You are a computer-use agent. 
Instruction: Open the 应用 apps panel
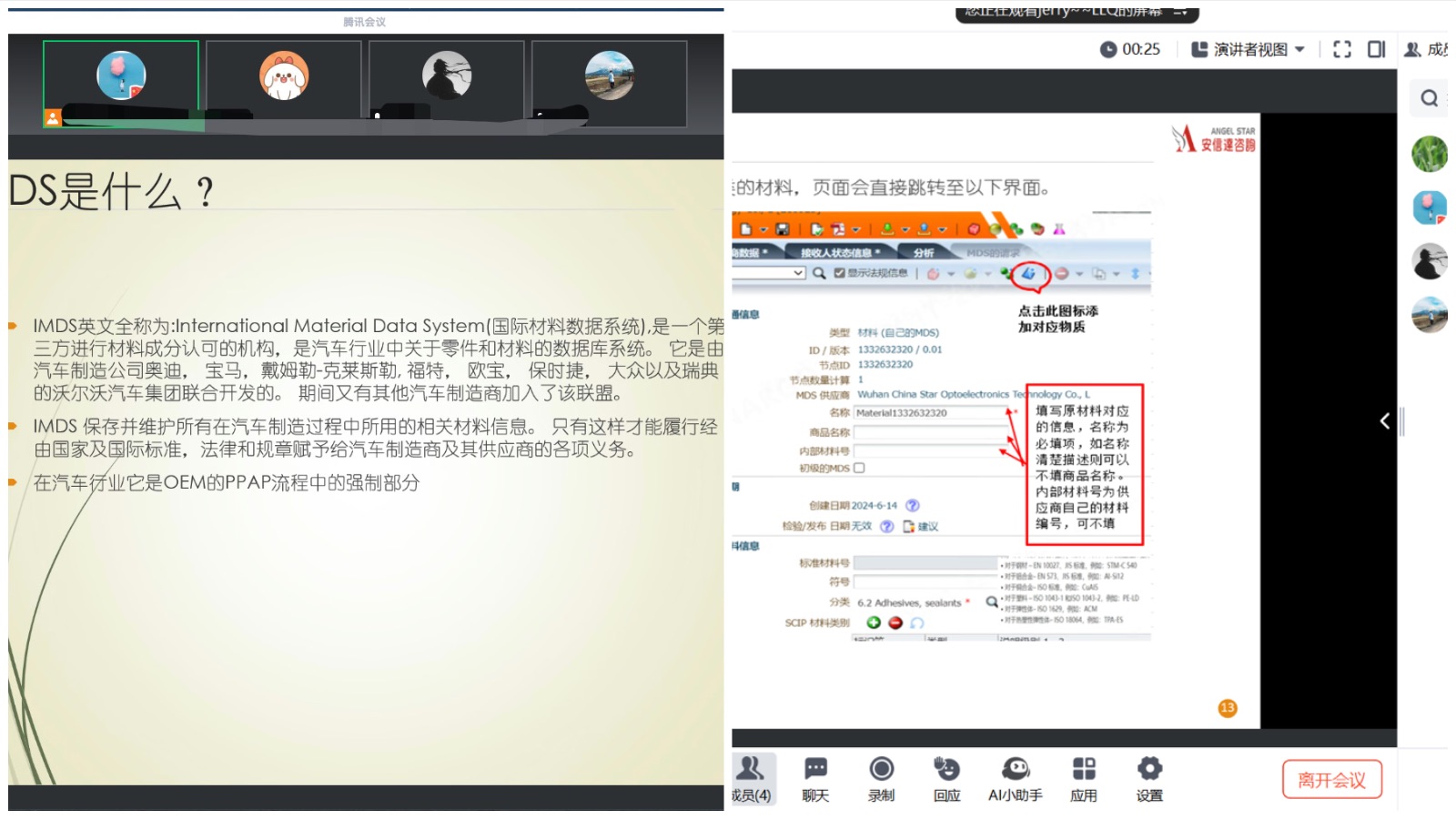1083,779
